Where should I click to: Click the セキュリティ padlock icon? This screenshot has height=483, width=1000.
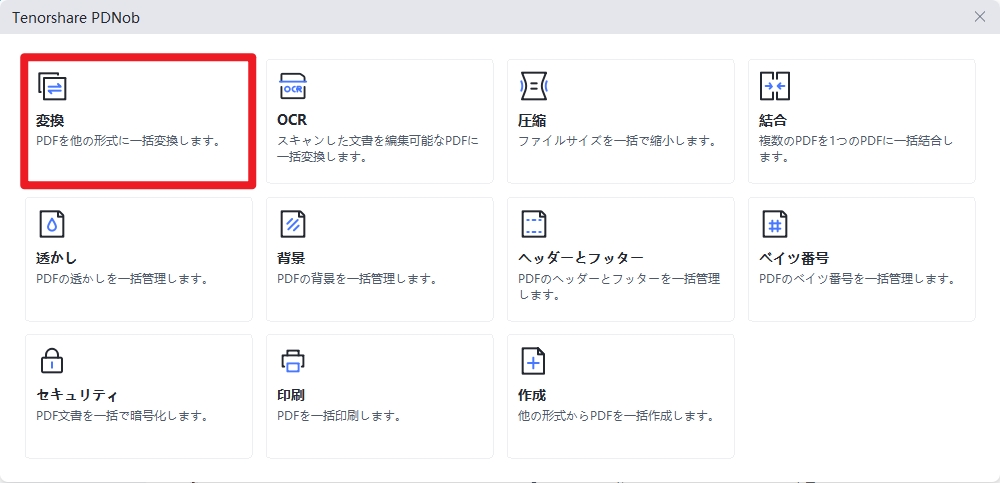click(52, 361)
